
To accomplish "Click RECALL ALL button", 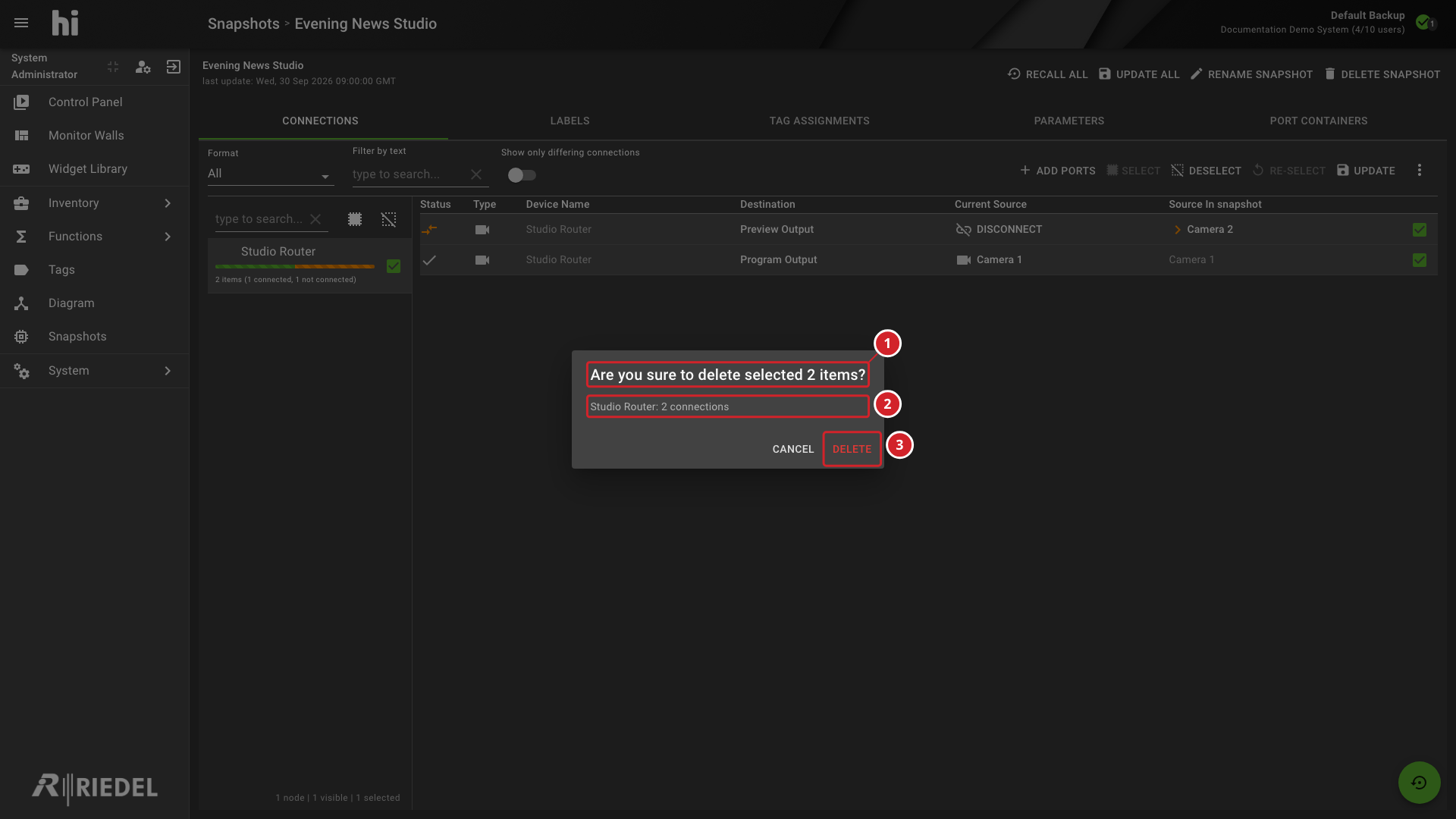I will 1047,74.
